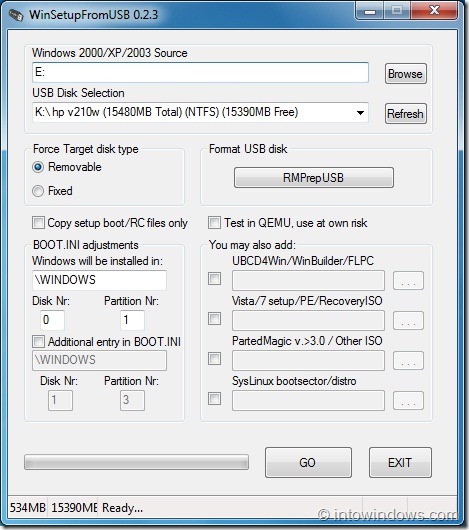Enable Test in QEMU checkbox
The width and height of the screenshot is (469, 530).
point(214,223)
